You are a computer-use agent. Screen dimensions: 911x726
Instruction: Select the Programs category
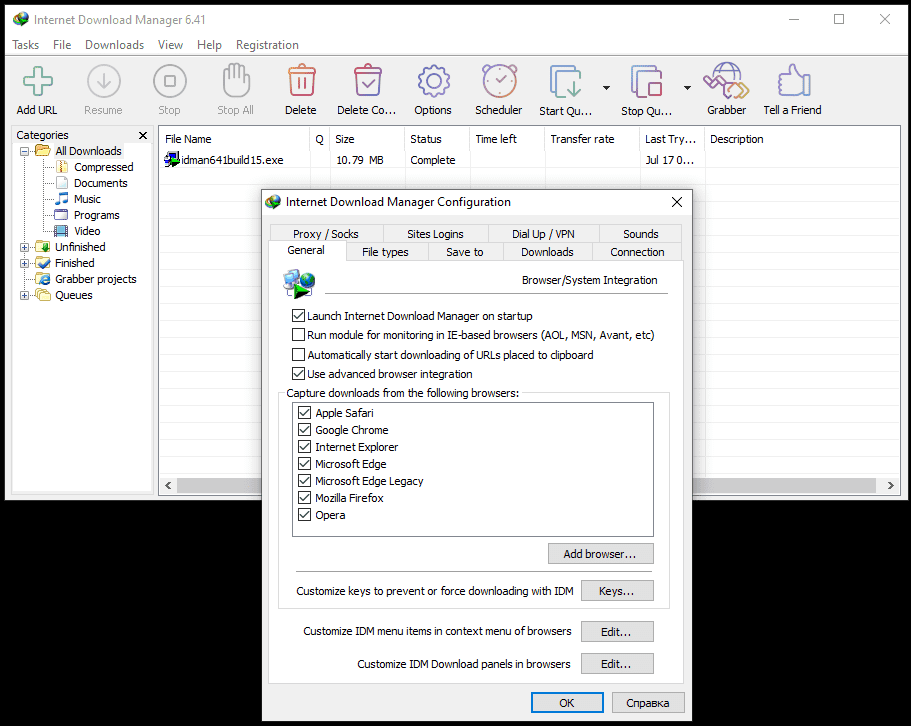(x=96, y=215)
